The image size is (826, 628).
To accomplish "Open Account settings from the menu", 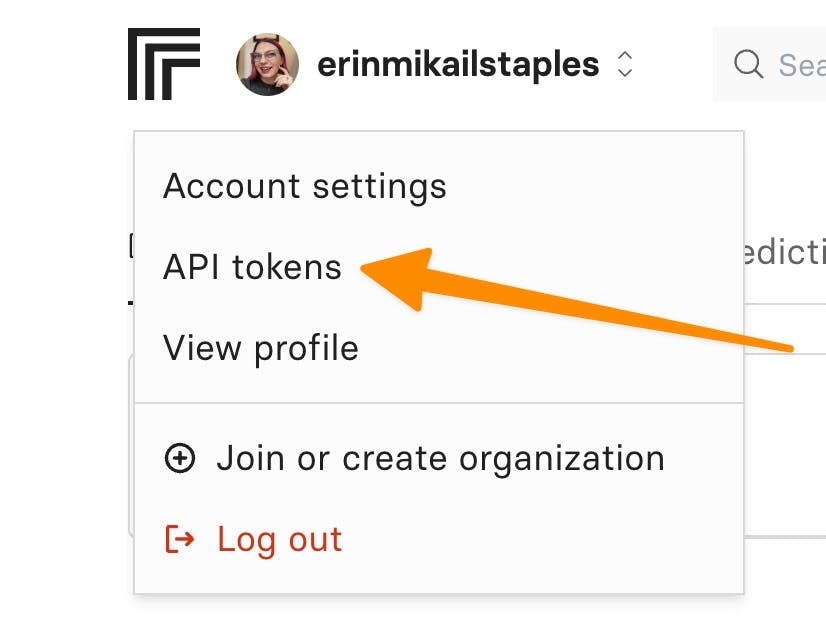I will (x=304, y=186).
